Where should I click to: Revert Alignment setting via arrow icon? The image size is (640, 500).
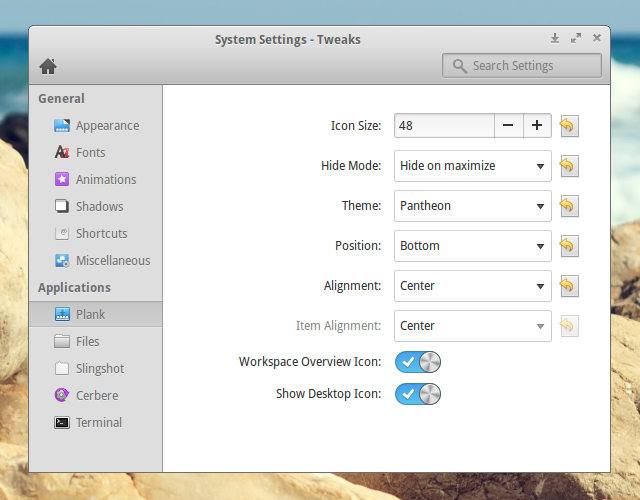[568, 285]
